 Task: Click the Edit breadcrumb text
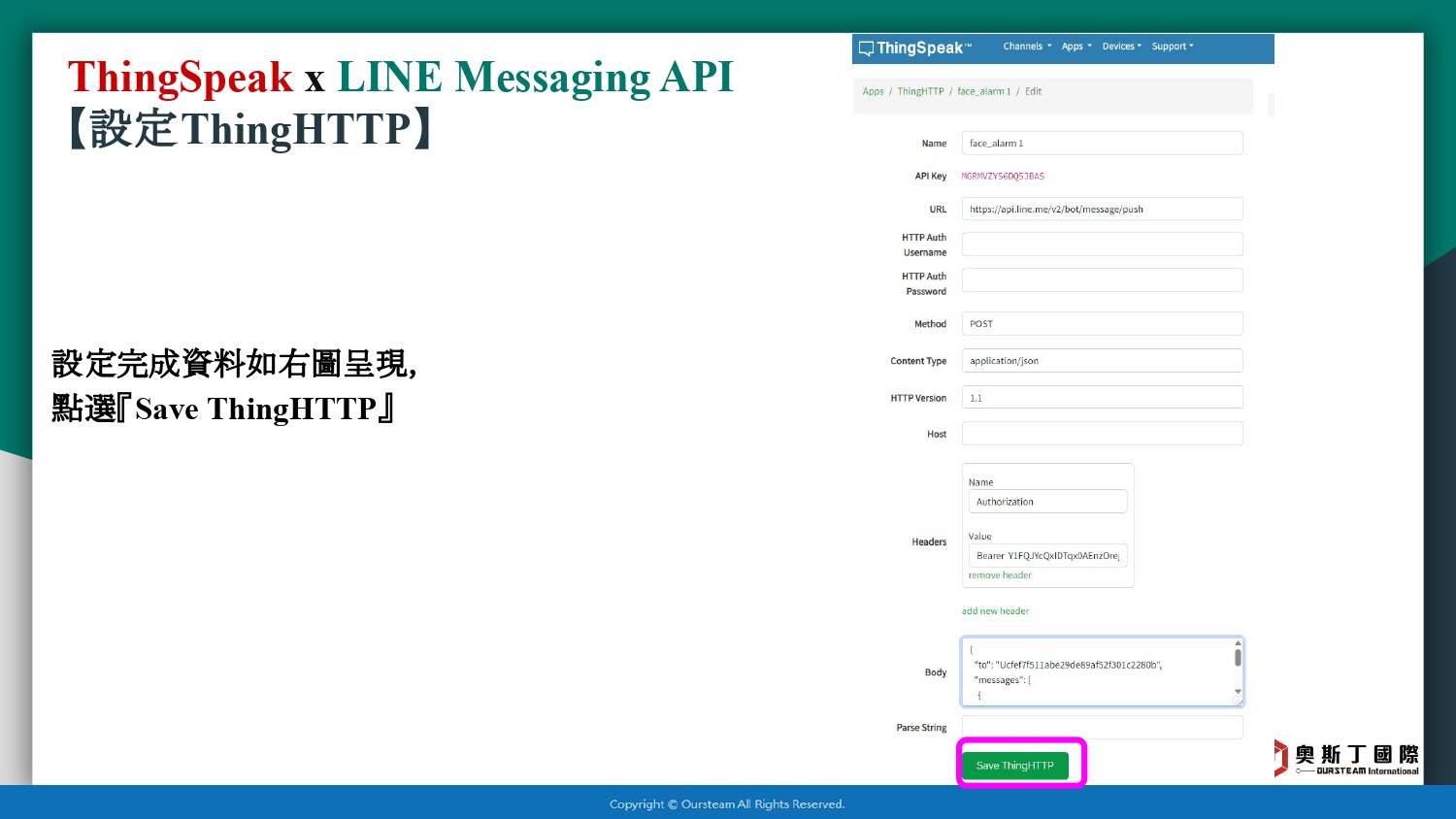[1033, 91]
